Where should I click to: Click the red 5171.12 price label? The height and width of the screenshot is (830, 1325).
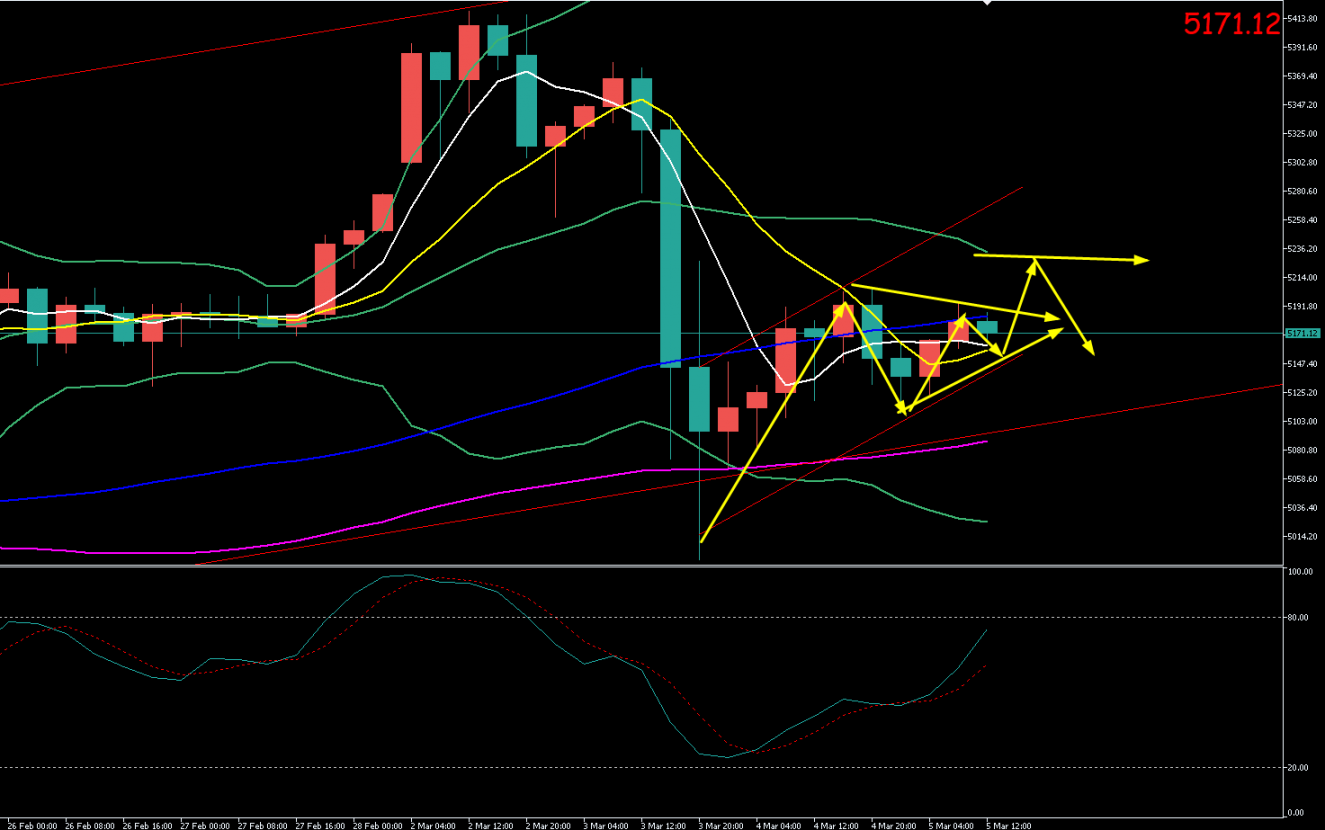1231,24
